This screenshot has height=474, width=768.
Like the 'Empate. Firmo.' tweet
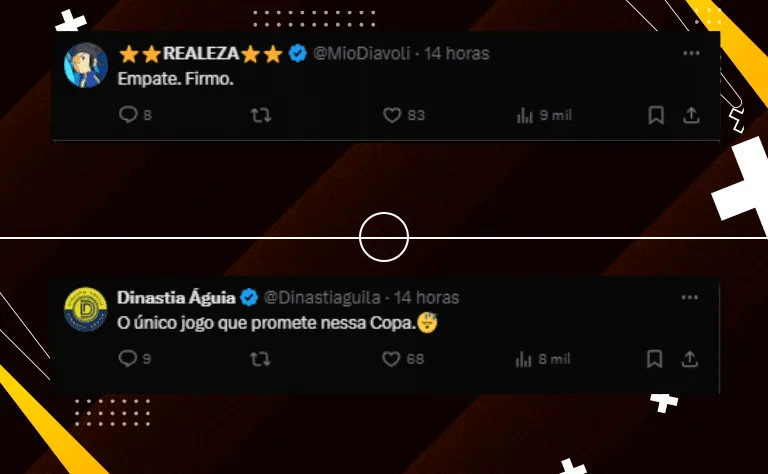point(393,115)
